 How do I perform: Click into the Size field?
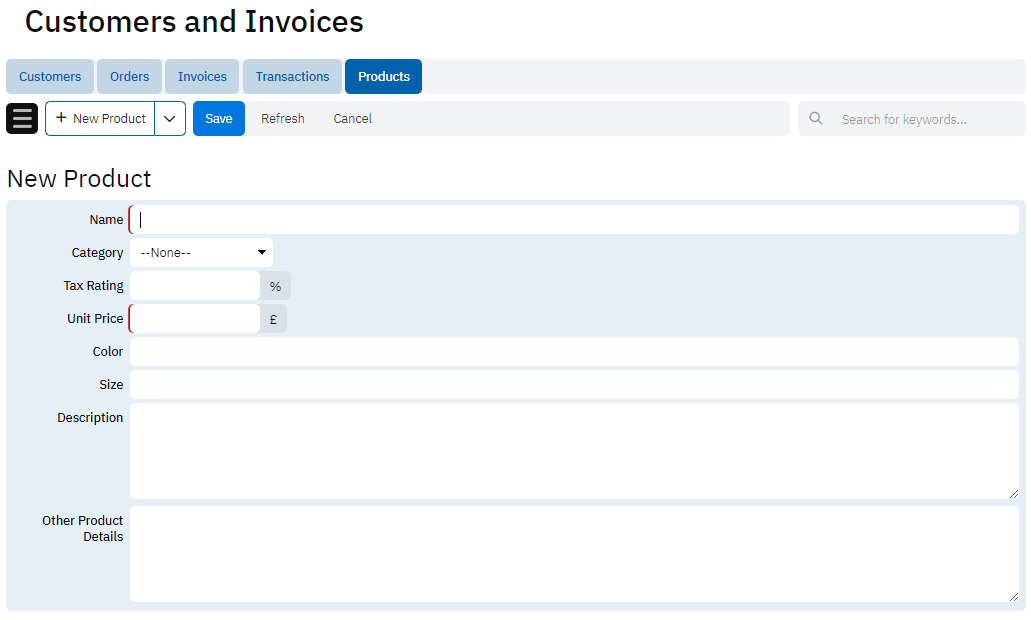coord(574,385)
